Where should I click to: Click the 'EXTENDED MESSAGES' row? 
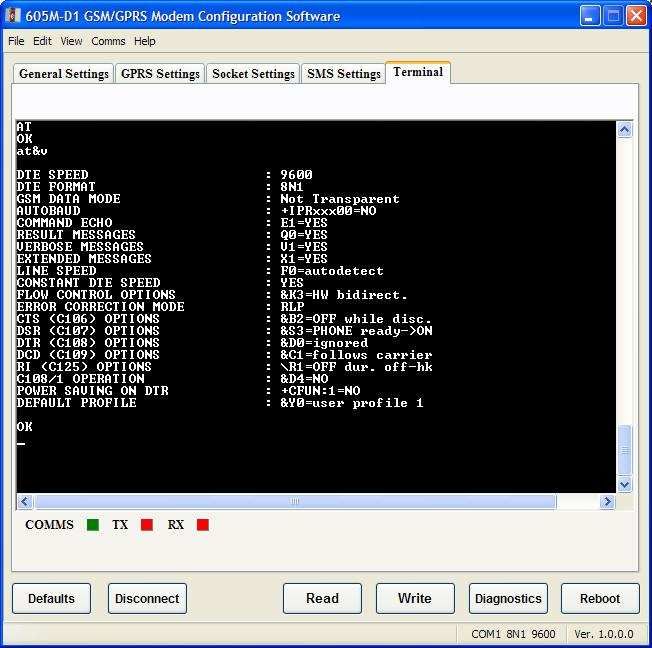pyautogui.click(x=172, y=259)
